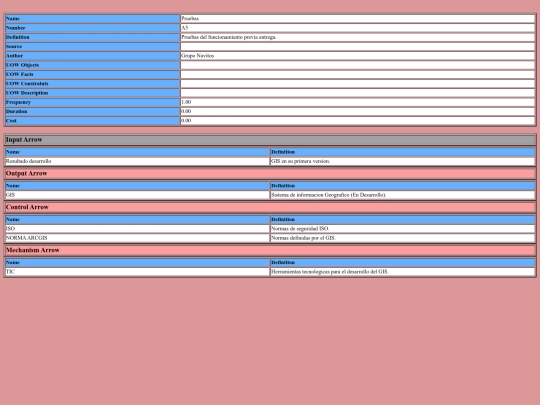Click the 'Mechanism Arrow' section heading
Screen dimensions: 540x405
33,250
